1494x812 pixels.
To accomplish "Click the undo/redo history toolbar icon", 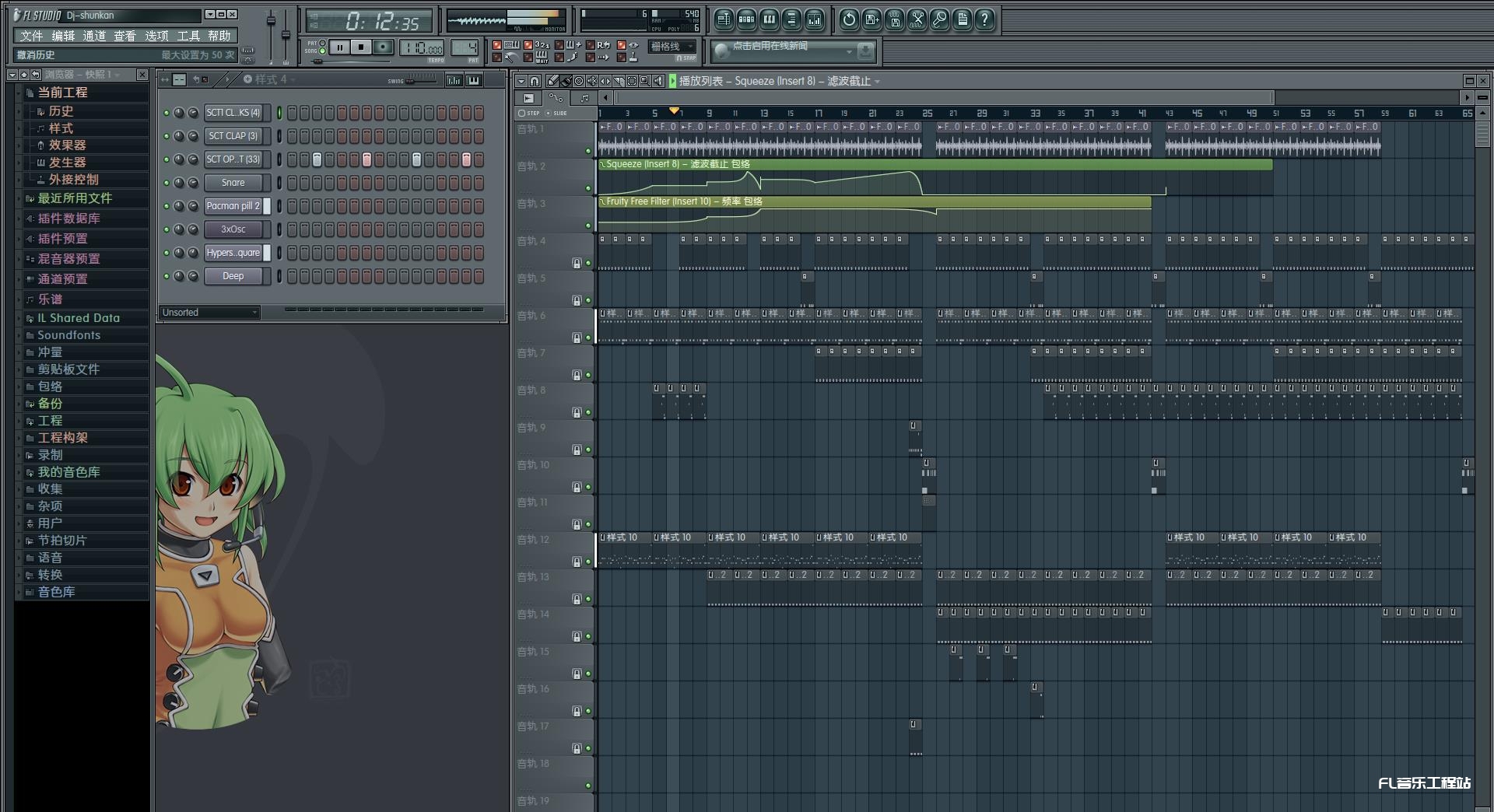I will pyautogui.click(x=849, y=19).
